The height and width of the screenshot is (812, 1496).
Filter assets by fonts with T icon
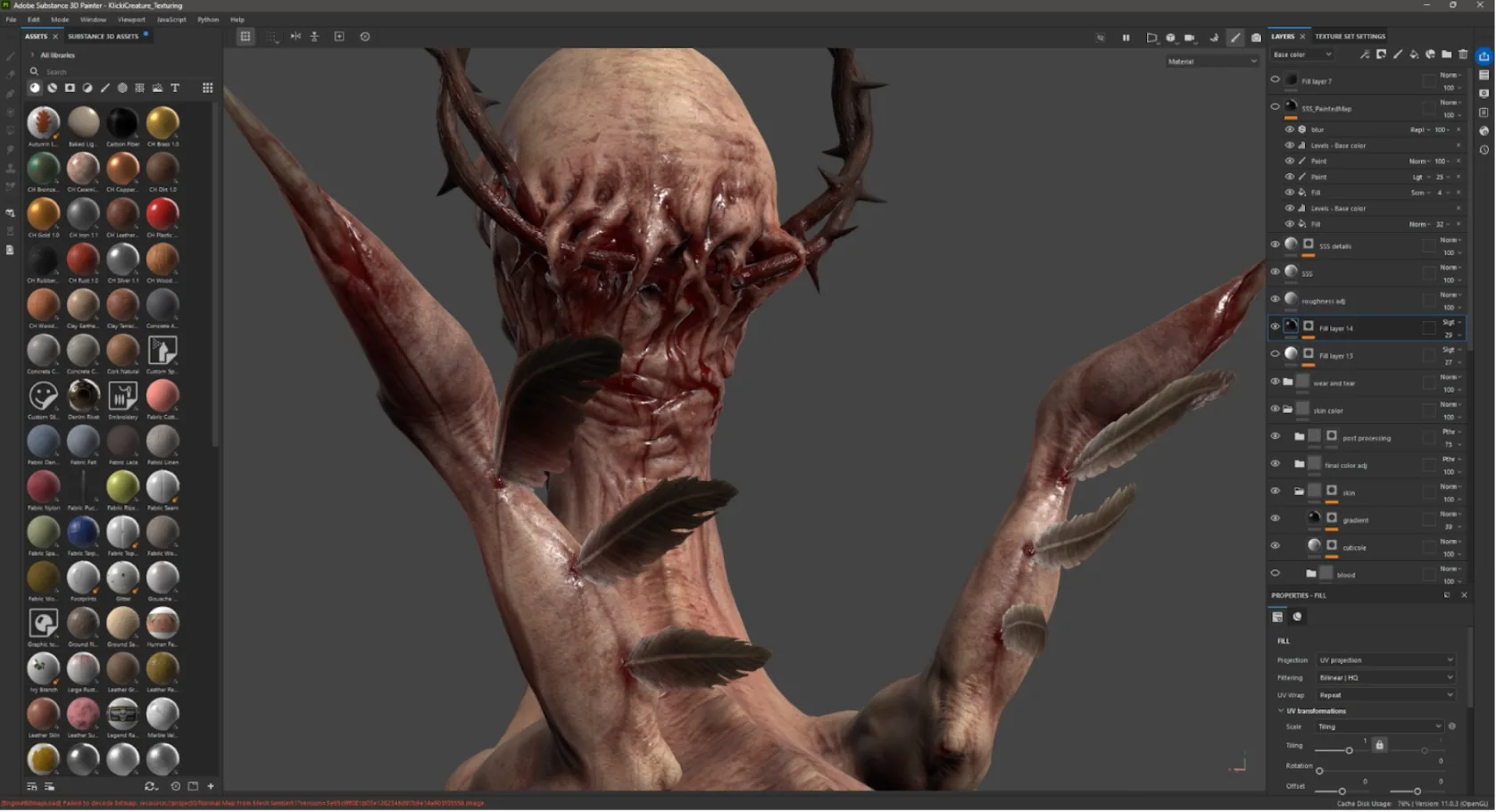pyautogui.click(x=175, y=87)
